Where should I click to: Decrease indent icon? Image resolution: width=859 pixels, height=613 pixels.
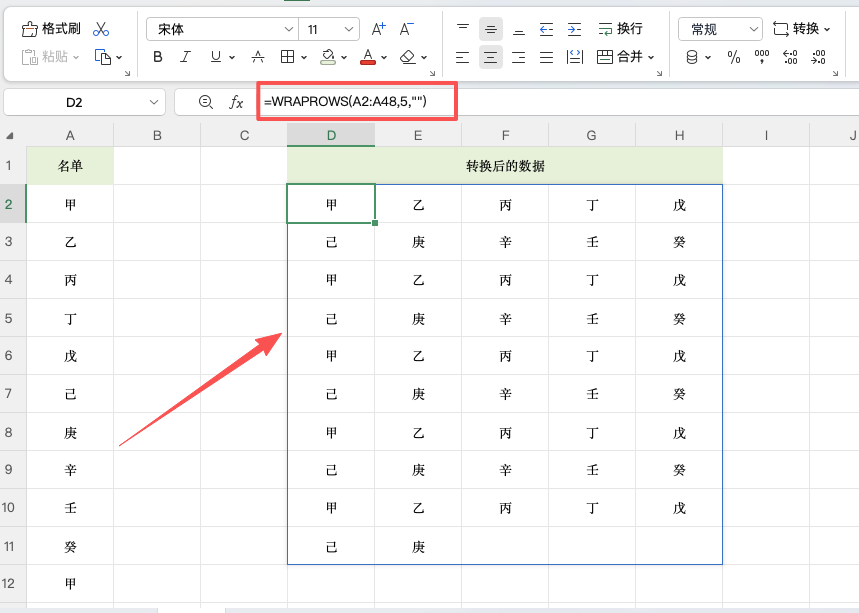pyautogui.click(x=546, y=29)
